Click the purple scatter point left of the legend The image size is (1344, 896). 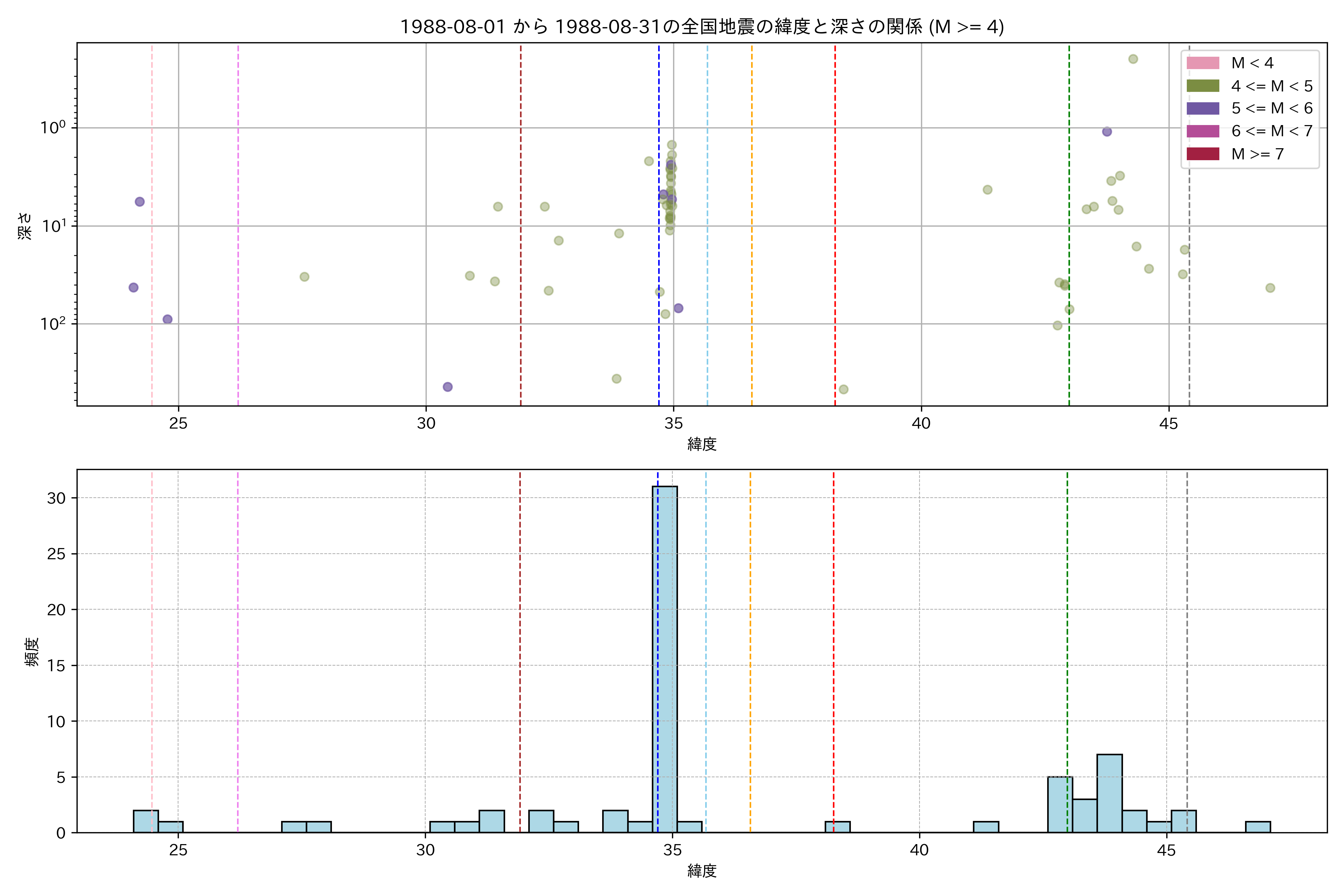point(1107,131)
